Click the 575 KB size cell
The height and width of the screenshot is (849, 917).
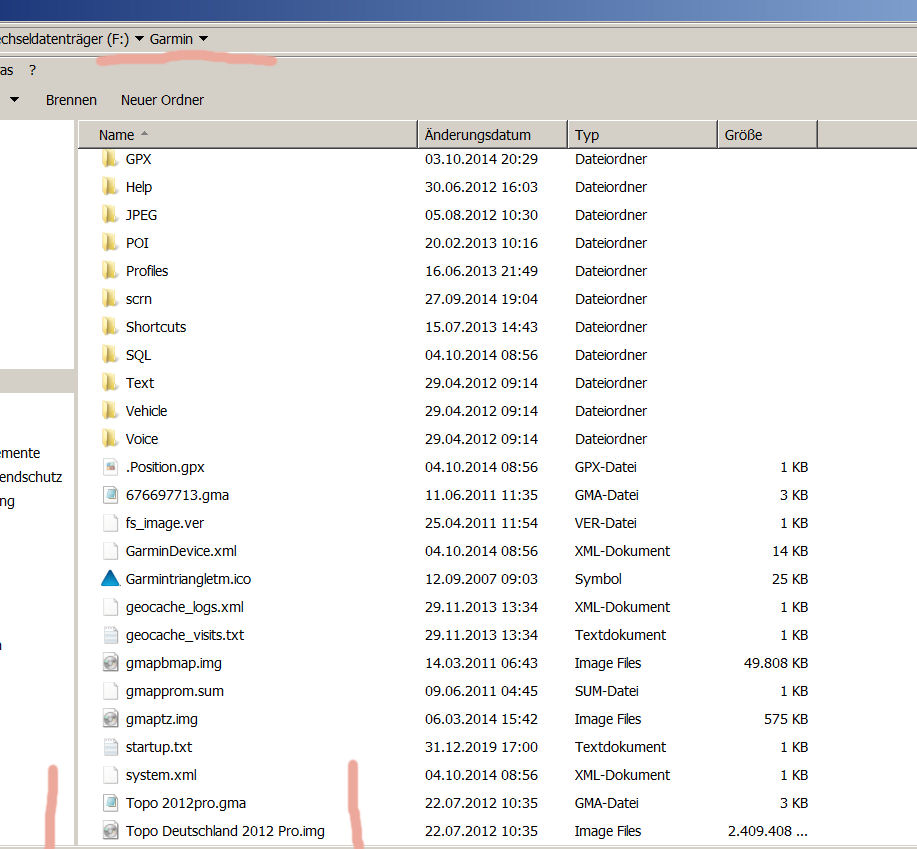(786, 719)
